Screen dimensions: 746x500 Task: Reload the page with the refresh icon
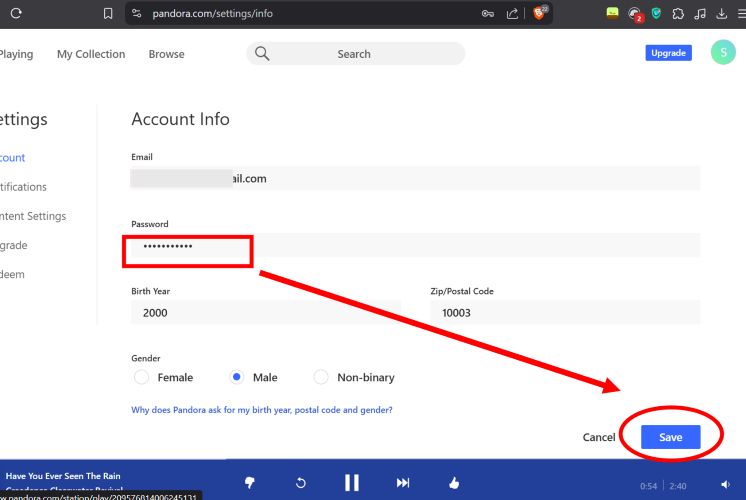click(x=16, y=13)
